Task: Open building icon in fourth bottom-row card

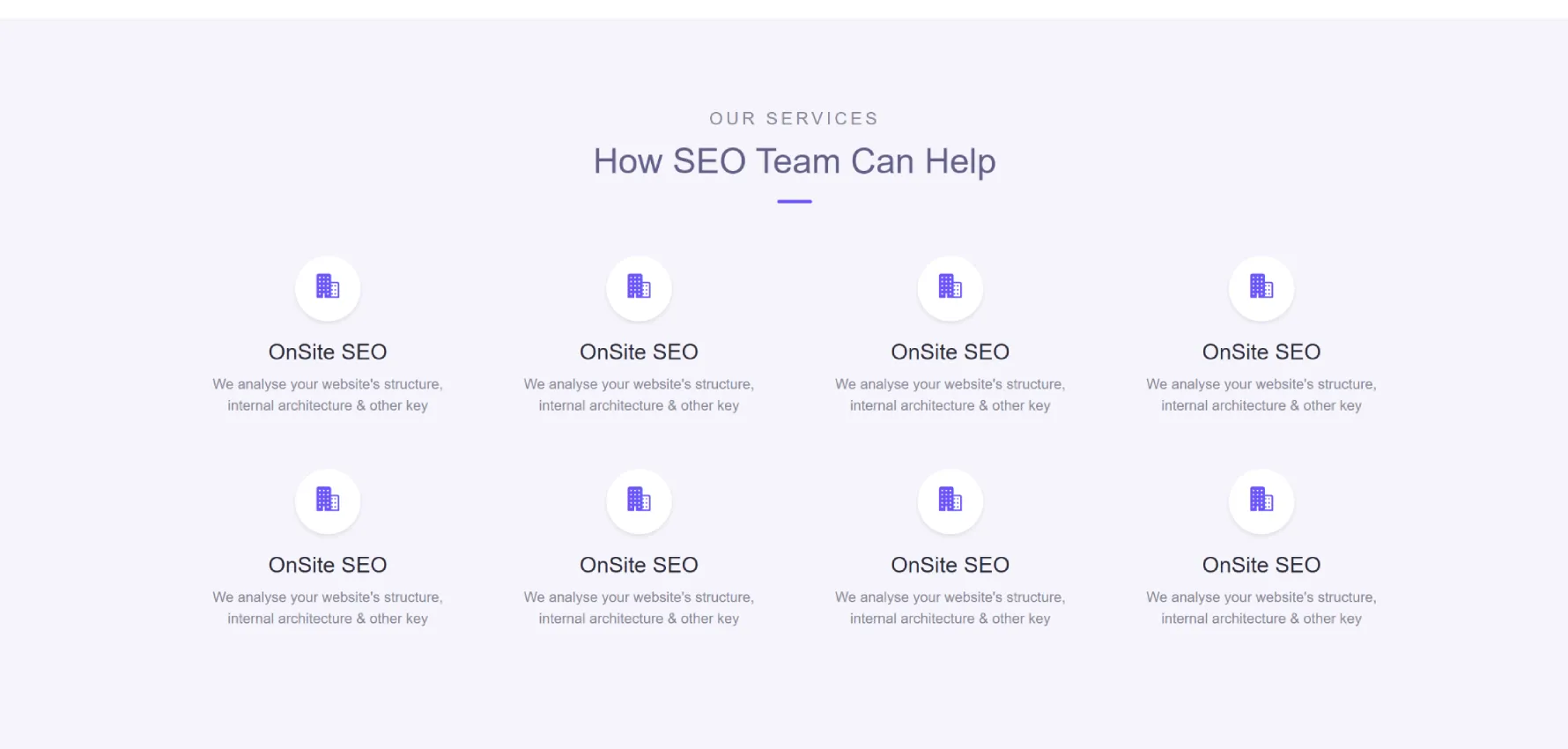Action: click(x=1261, y=500)
